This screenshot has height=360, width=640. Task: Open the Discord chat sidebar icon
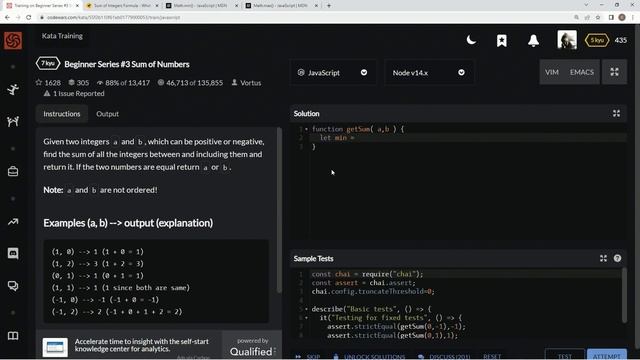click(x=13, y=253)
